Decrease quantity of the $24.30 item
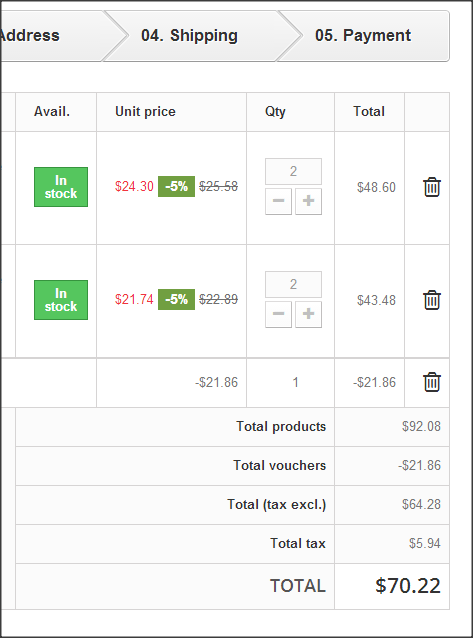This screenshot has width=473, height=638. [278, 201]
